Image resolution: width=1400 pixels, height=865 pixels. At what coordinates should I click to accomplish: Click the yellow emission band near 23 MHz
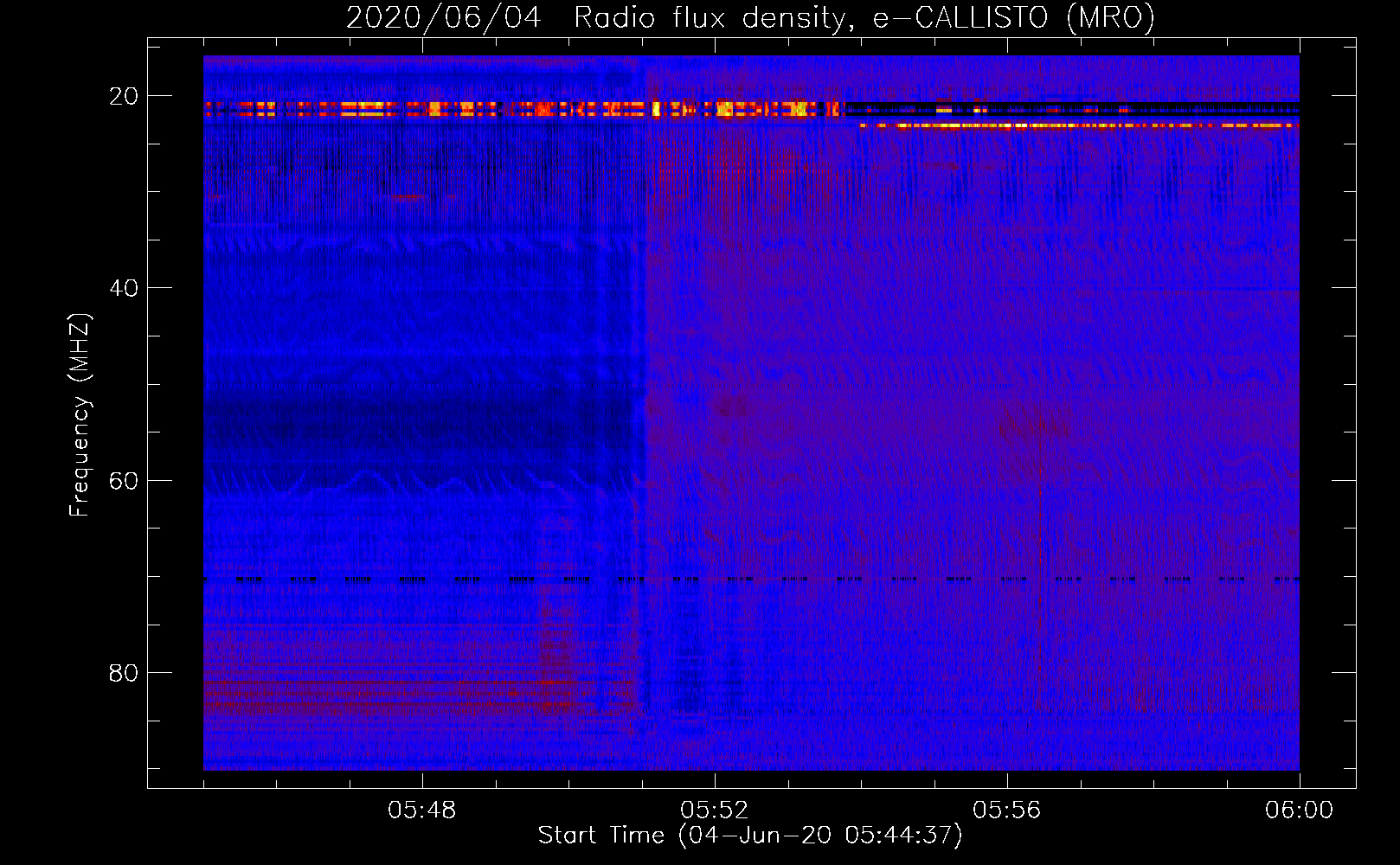pos(1079,126)
